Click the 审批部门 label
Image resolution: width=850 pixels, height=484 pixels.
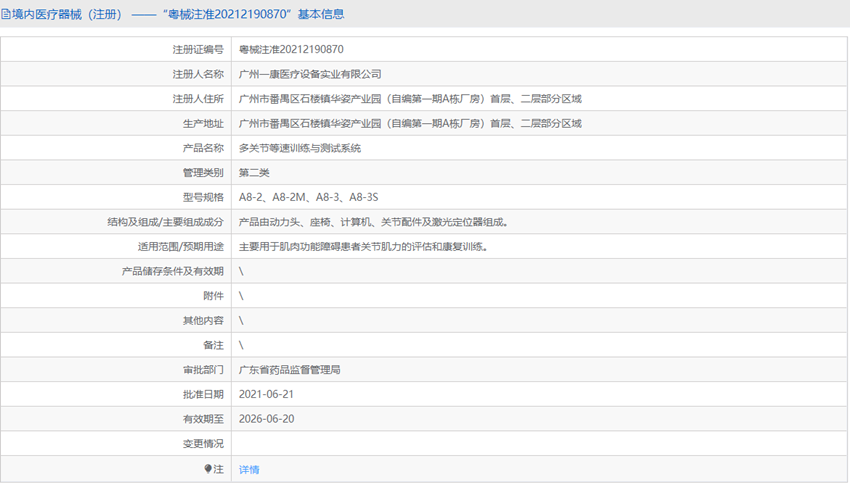[203, 370]
